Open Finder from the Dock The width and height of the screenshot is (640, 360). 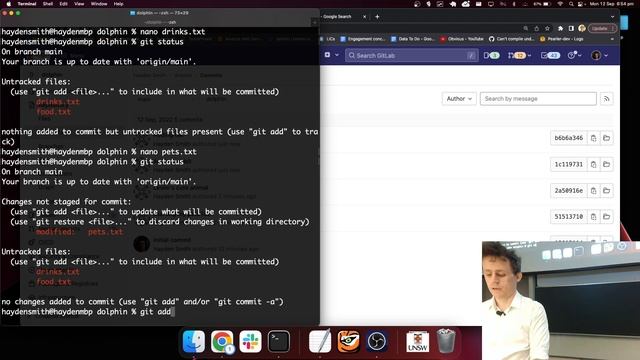click(194, 341)
